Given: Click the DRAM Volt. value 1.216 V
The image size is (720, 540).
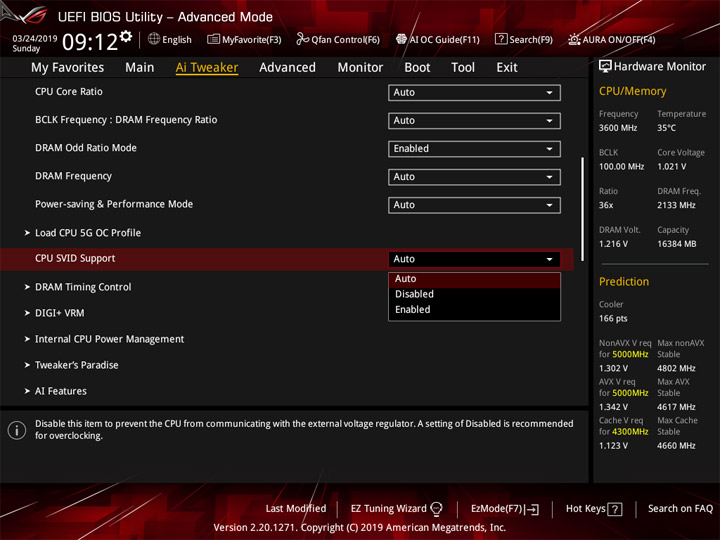Looking at the screenshot, I should click(613, 244).
